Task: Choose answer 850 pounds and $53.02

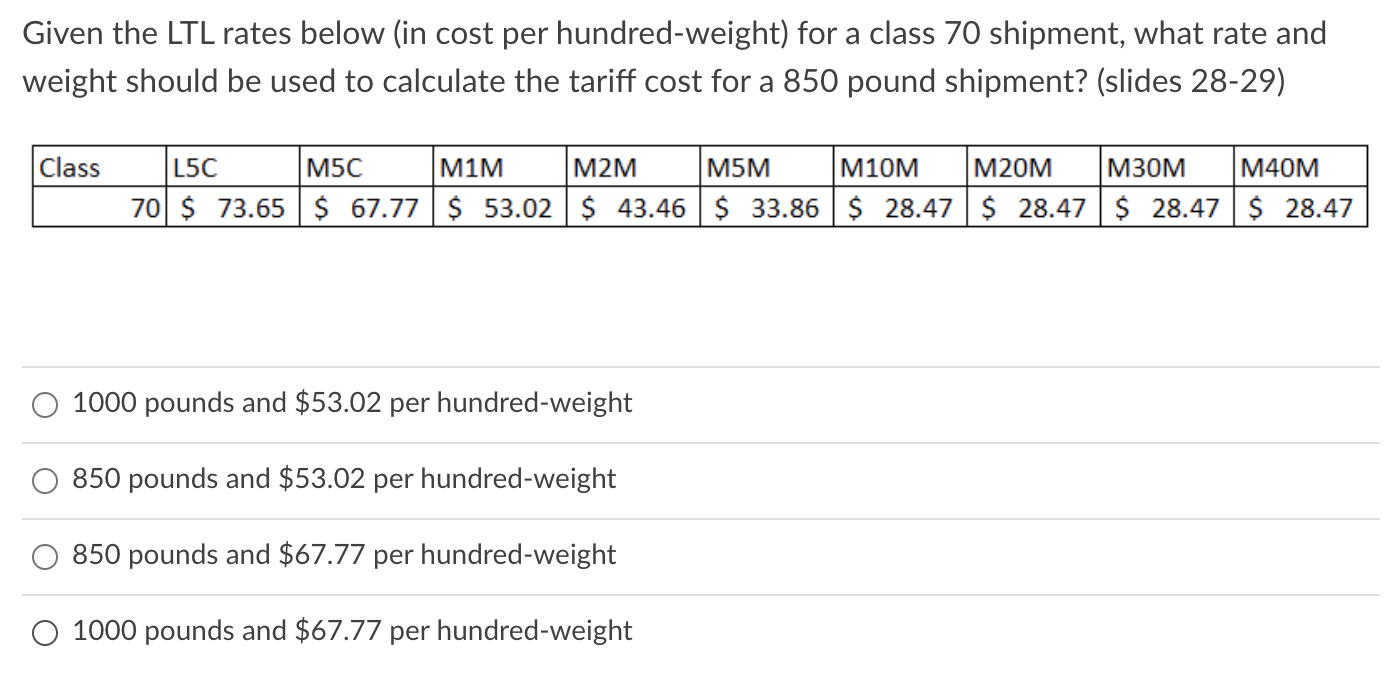Action: tap(44, 481)
